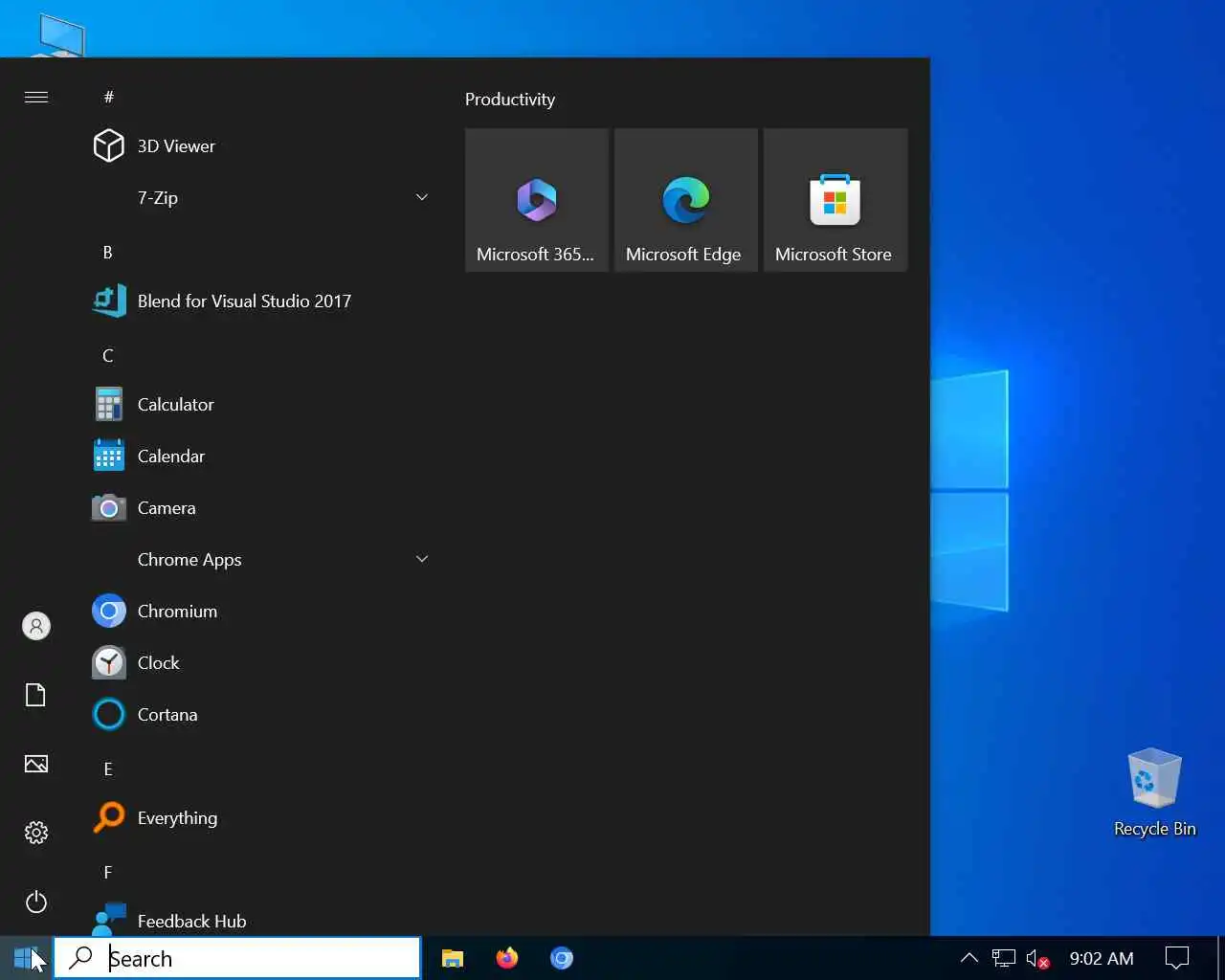Open the Calculator app

[260, 405]
